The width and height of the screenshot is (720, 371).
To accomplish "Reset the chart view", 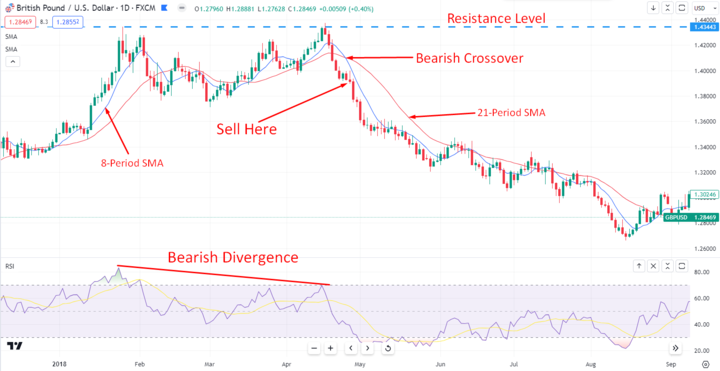I will pyautogui.click(x=388, y=348).
